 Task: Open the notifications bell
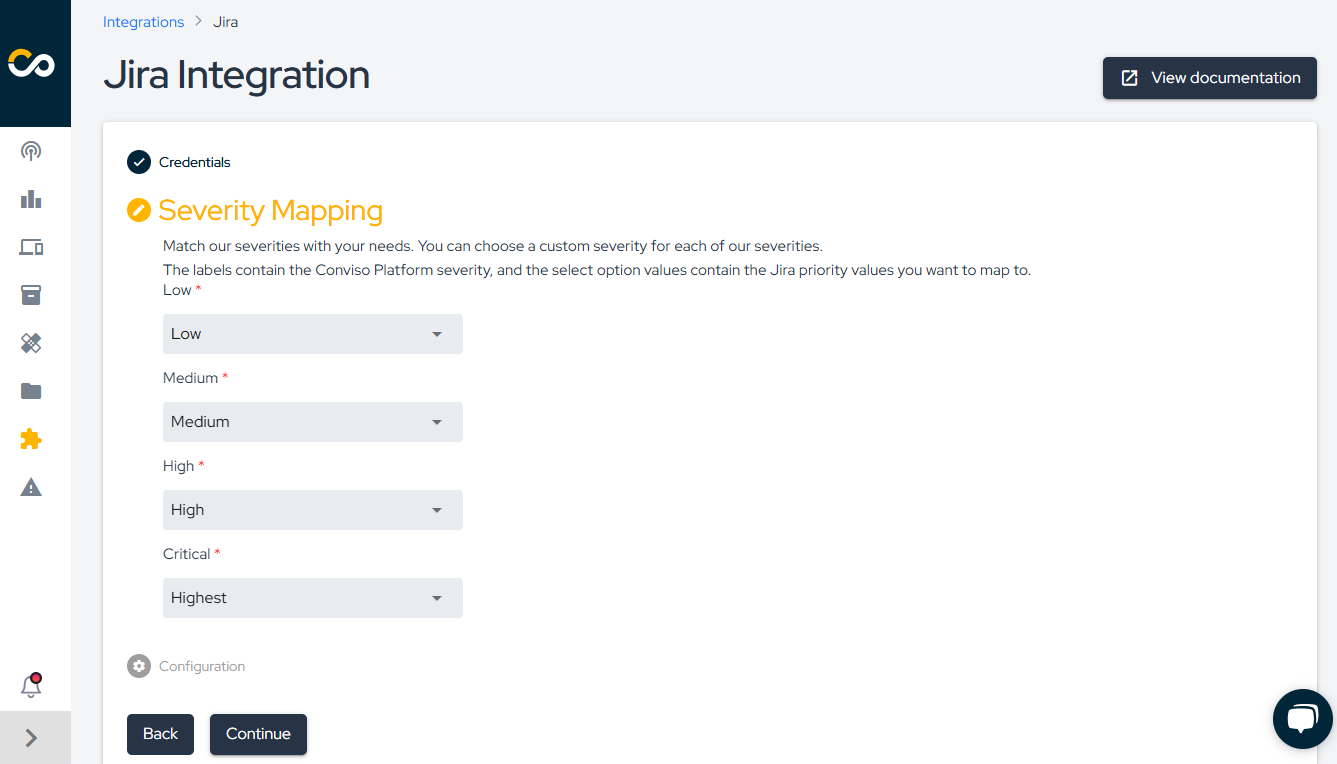[x=31, y=686]
